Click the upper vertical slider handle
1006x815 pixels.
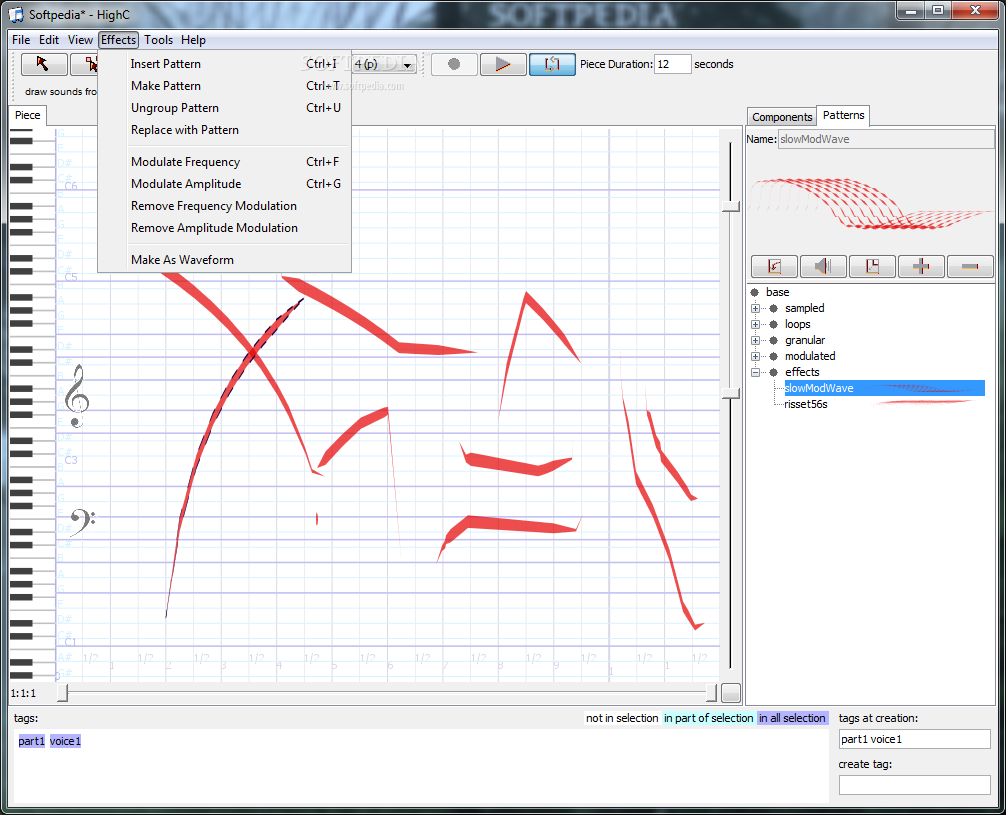[x=730, y=206]
